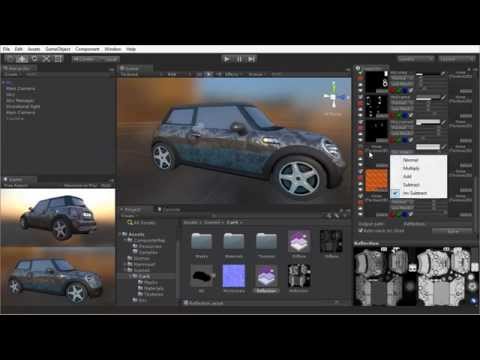Select Reflection composer asset icon

(266, 276)
